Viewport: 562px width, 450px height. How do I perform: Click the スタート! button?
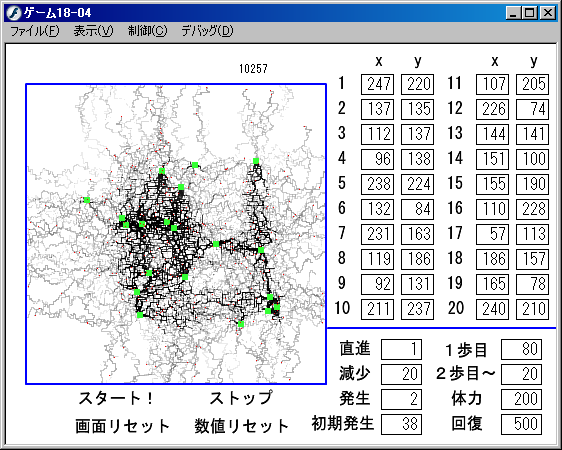116,398
